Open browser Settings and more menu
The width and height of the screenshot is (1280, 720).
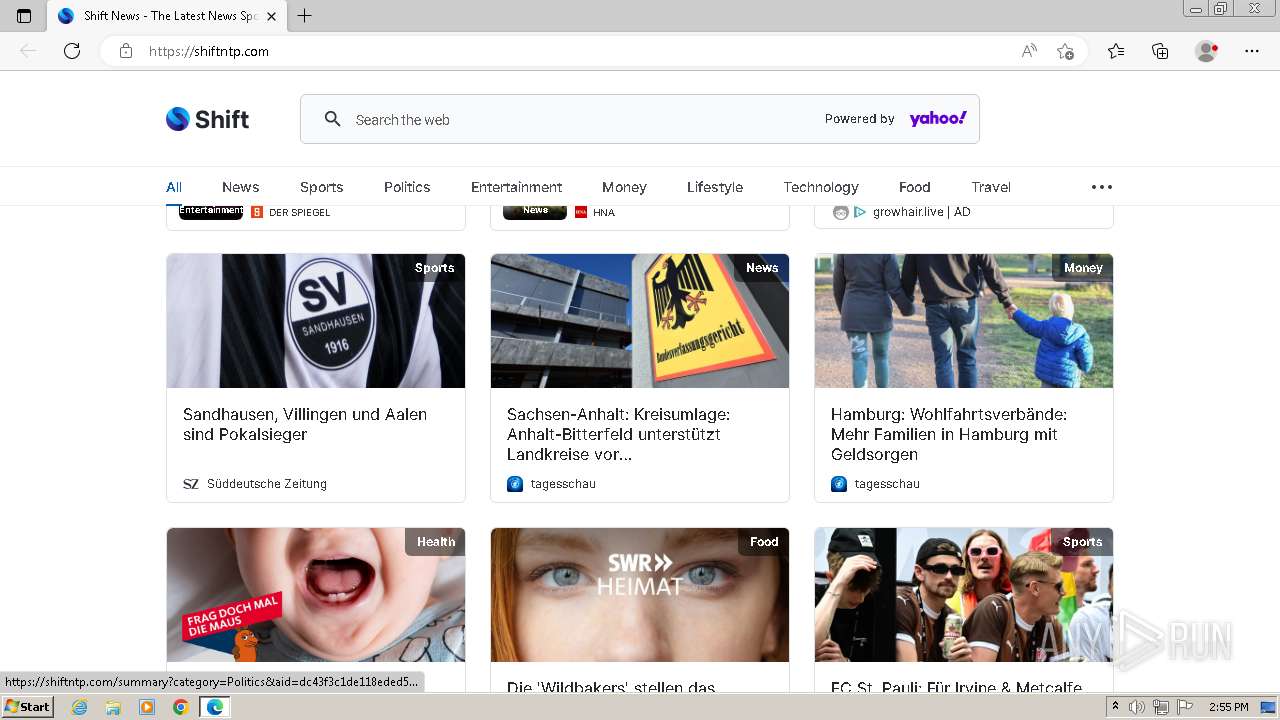pyautogui.click(x=1252, y=51)
